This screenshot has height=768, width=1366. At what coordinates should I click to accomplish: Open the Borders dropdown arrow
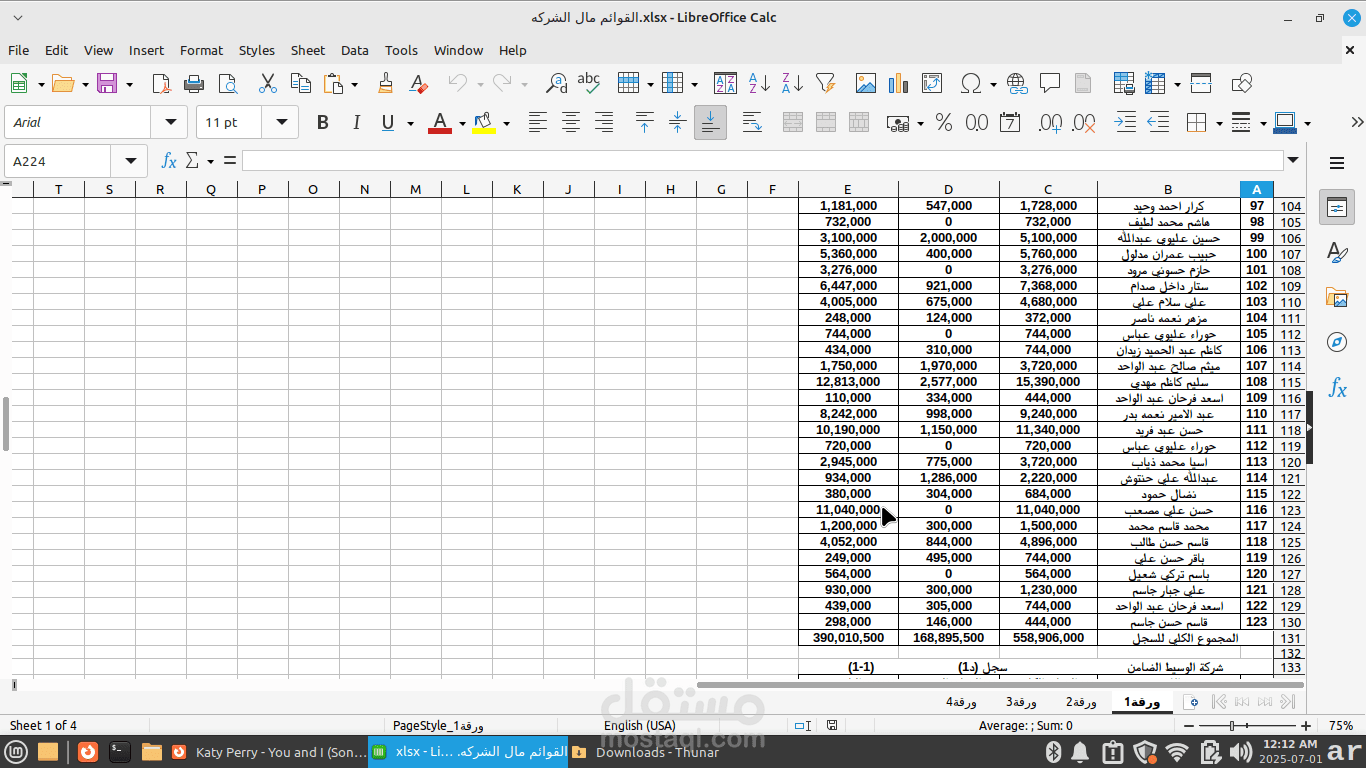click(1219, 123)
